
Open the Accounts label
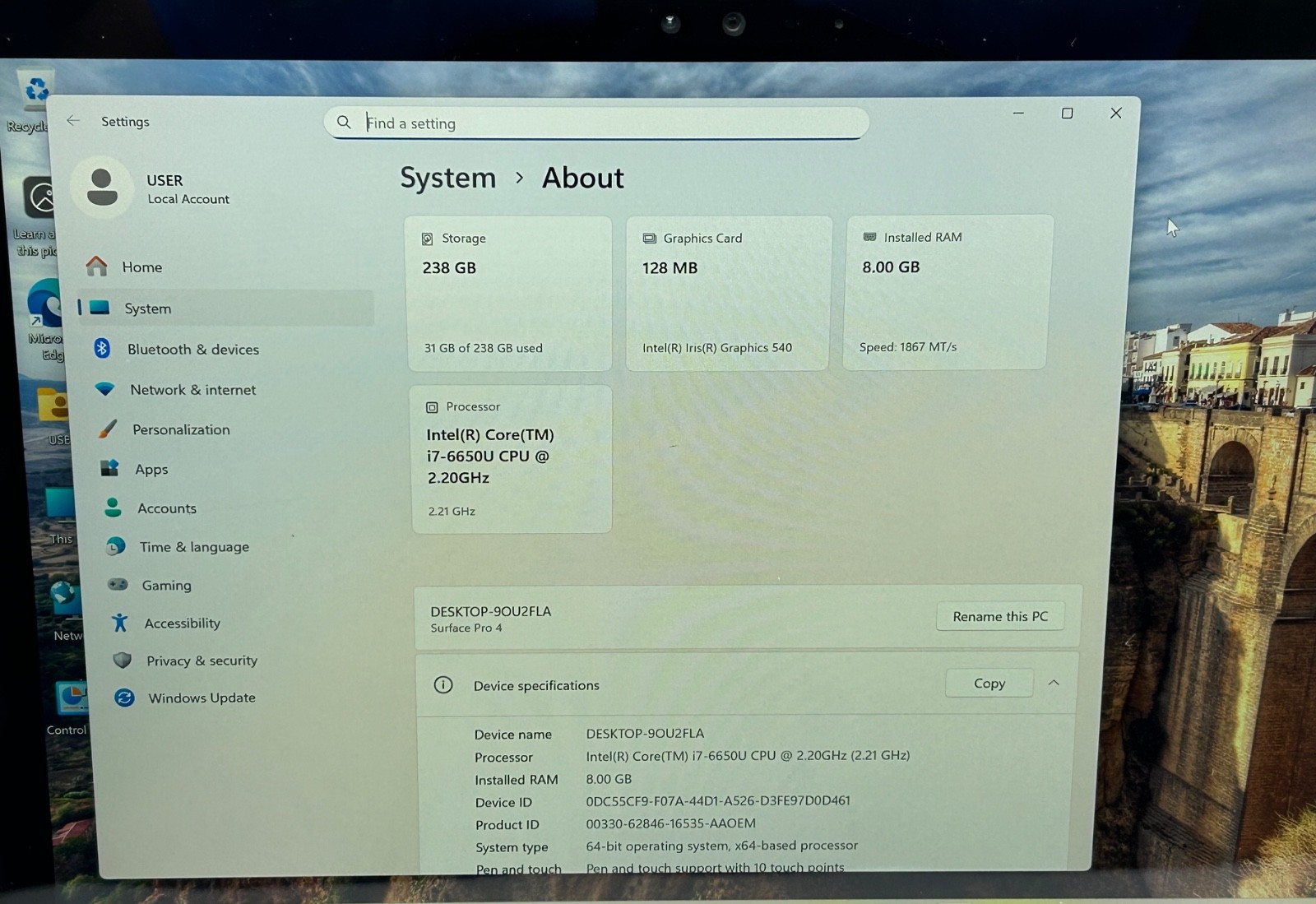point(167,508)
